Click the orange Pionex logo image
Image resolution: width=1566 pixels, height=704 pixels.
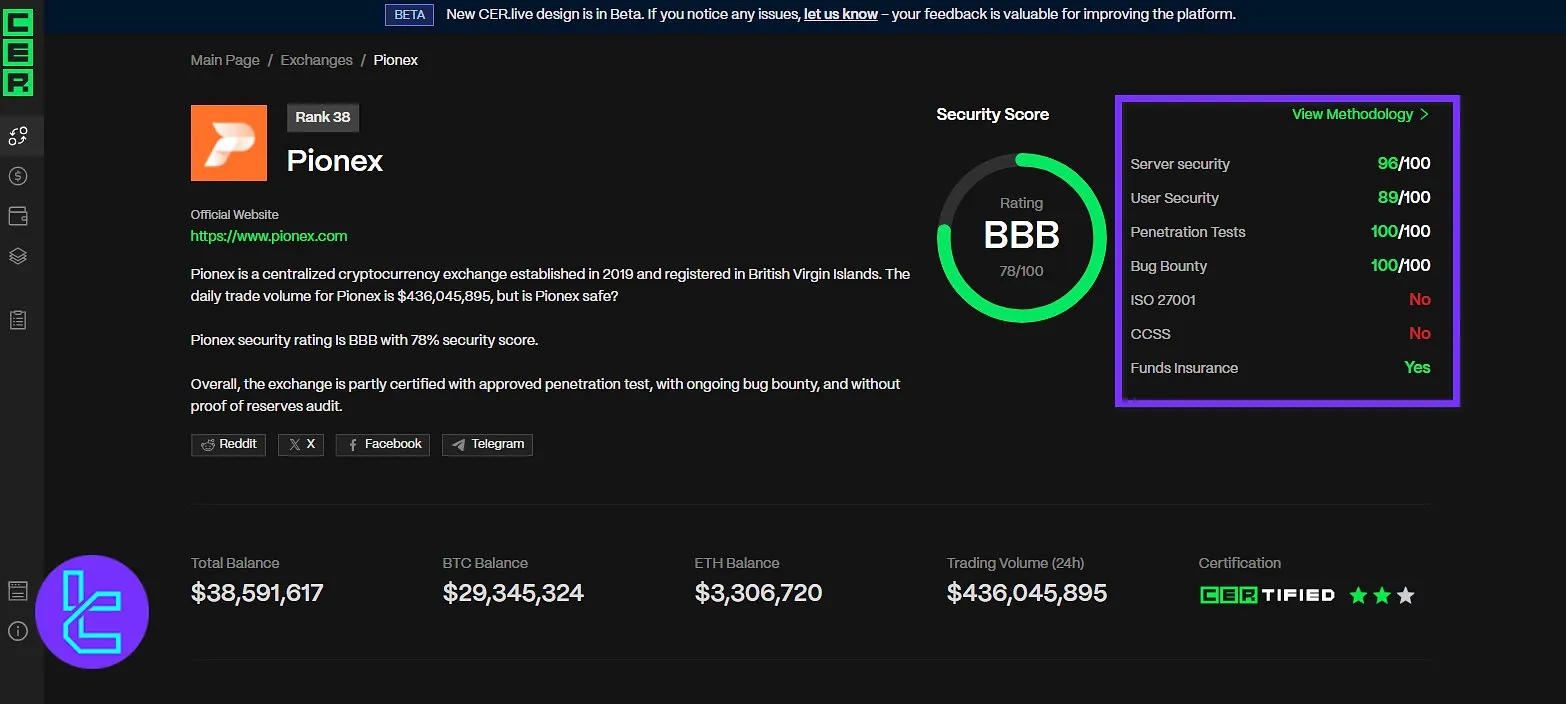pyautogui.click(x=229, y=143)
